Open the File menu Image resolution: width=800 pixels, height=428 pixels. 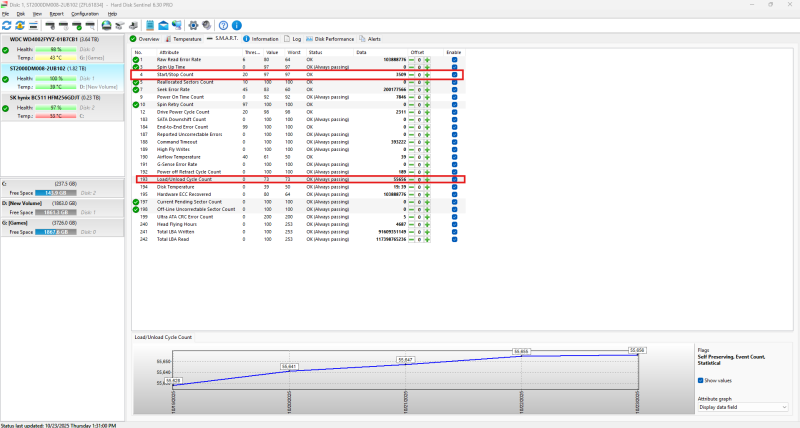click(5, 14)
